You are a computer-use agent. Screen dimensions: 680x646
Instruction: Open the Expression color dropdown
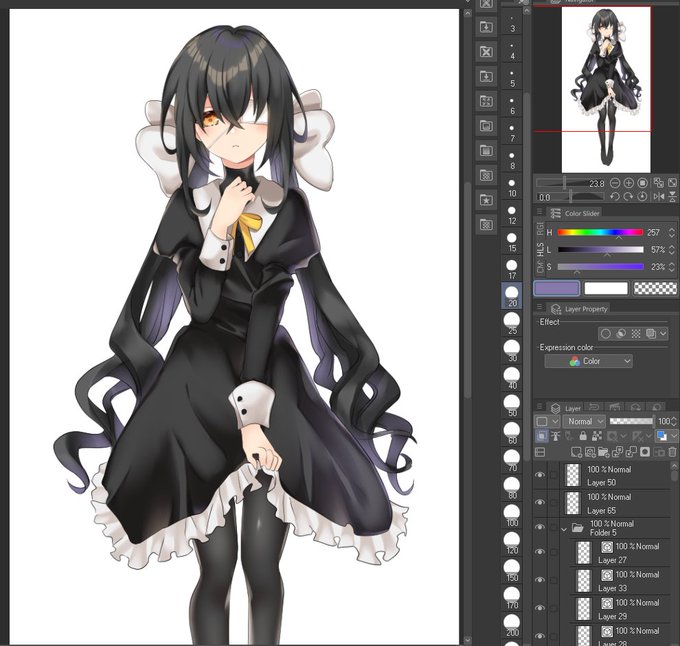588,361
